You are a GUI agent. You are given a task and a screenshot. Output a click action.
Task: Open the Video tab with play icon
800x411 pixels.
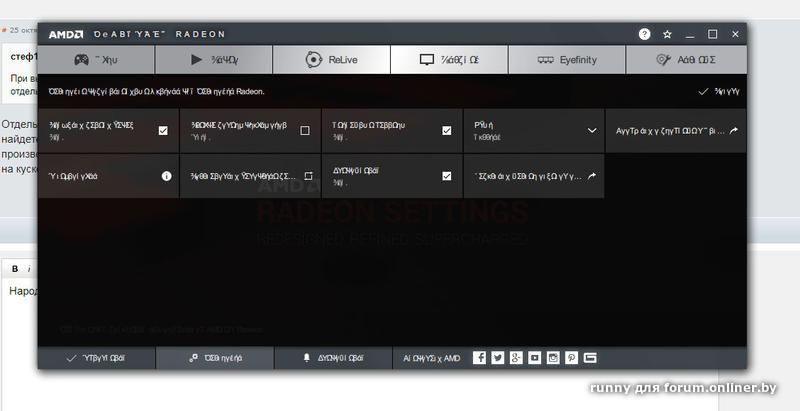pos(214,60)
